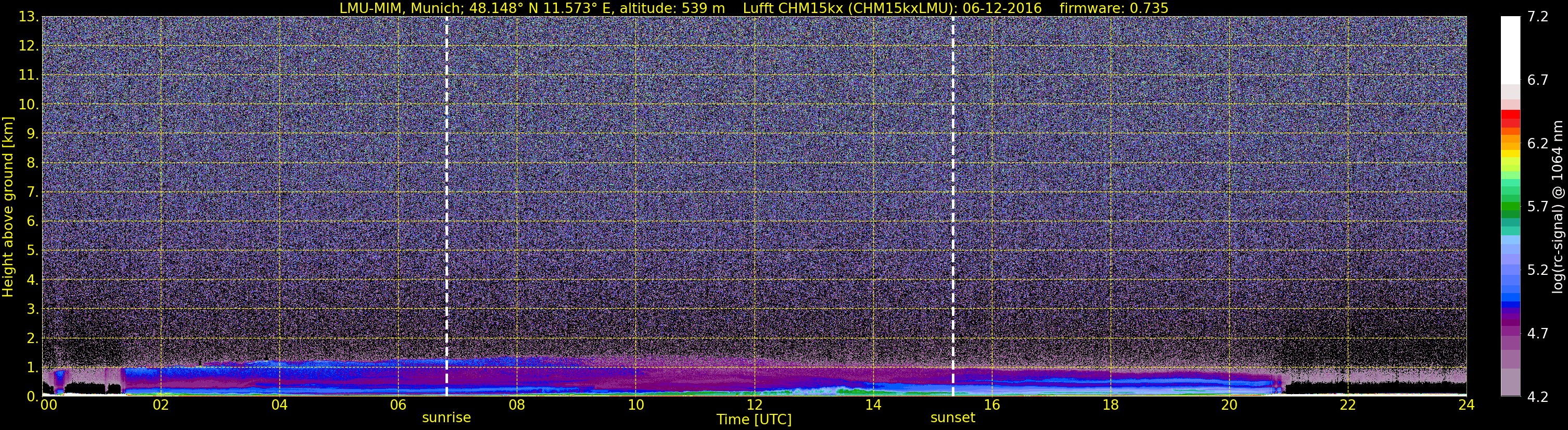This screenshot has height=430, width=1568.
Task: Click the '4.7' colorbar tick value
Action: 1538,333
